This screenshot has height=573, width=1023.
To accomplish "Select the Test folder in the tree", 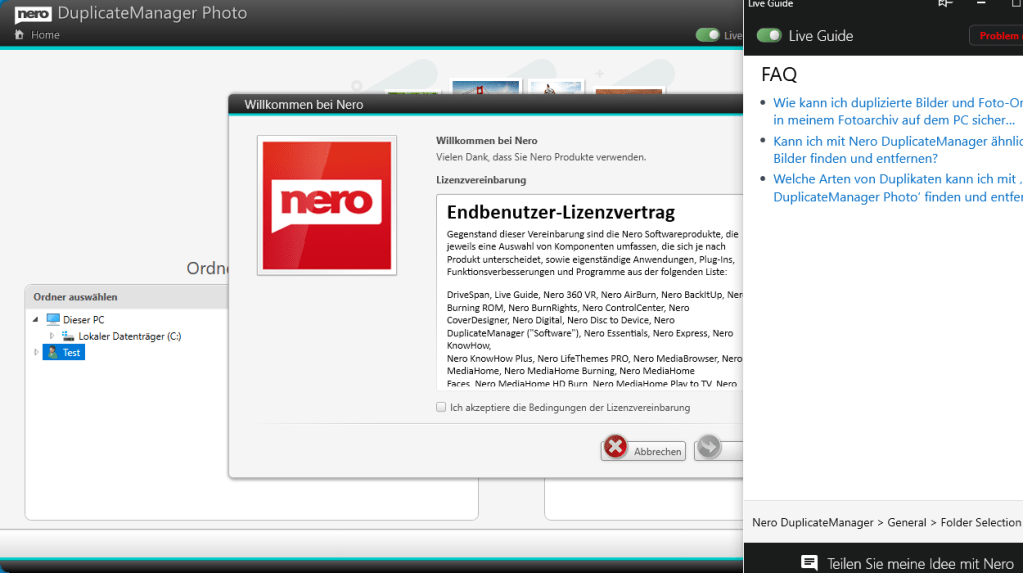I will (71, 353).
